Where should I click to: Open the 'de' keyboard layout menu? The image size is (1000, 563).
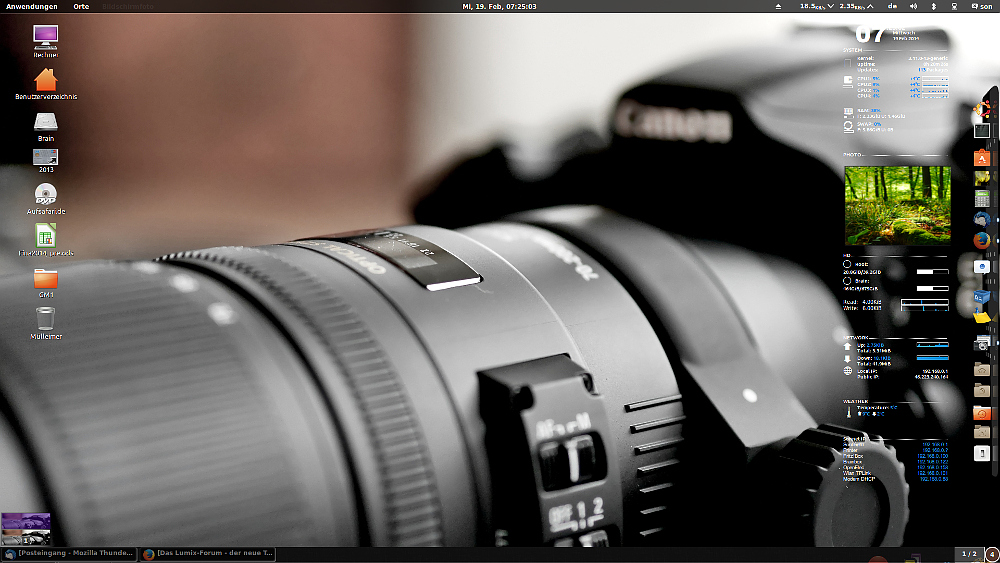[891, 6]
